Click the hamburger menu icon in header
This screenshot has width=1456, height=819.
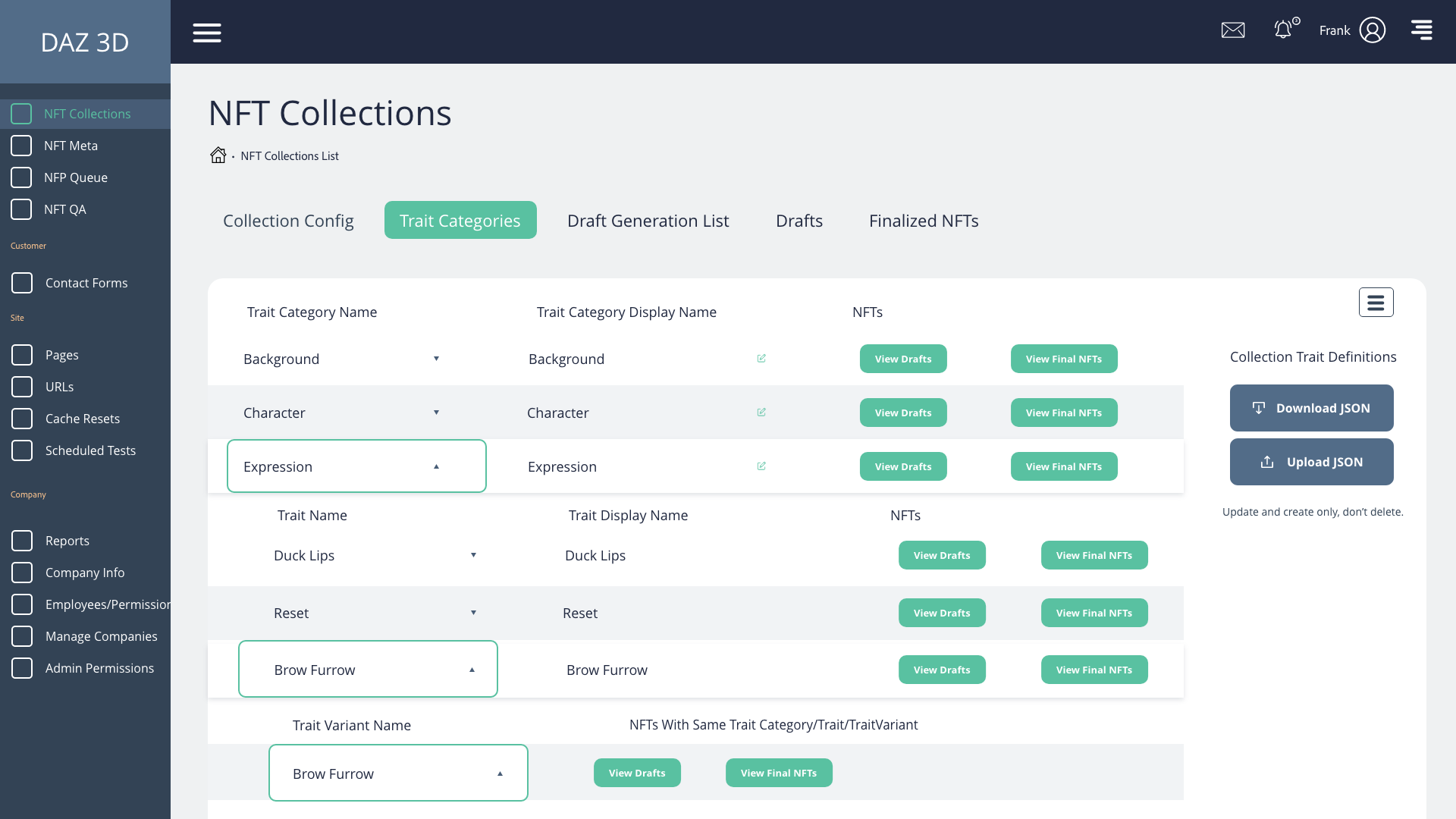(x=206, y=33)
